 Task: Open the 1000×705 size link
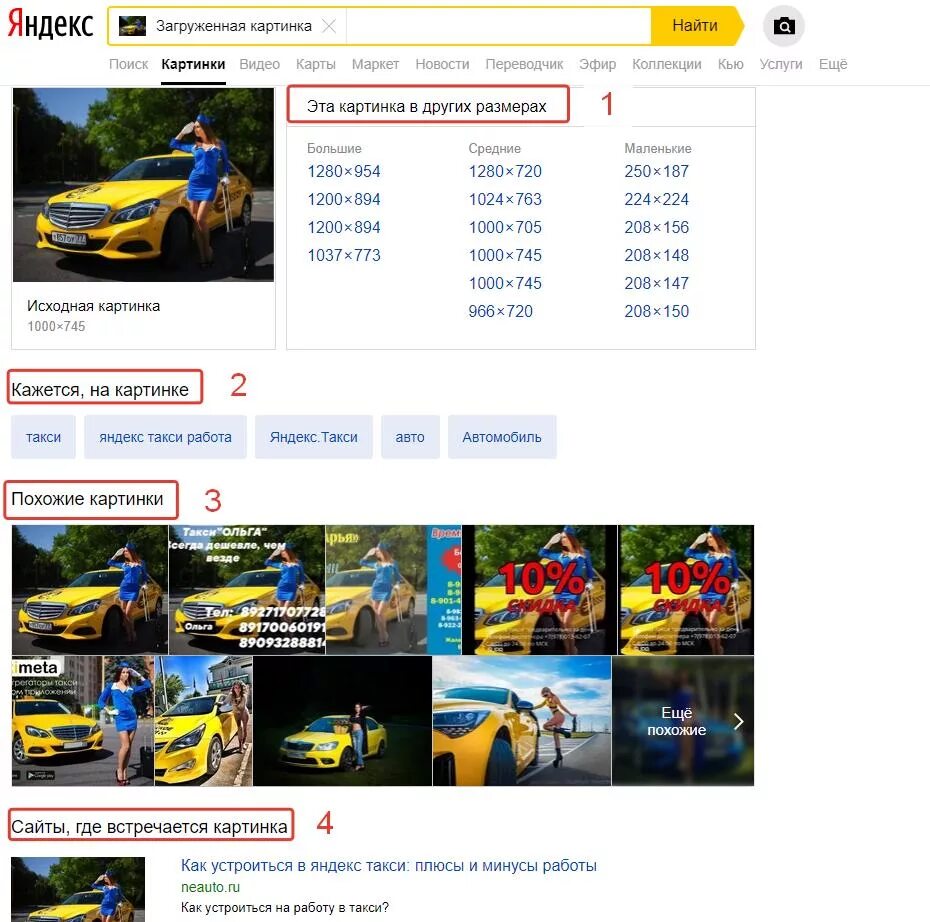505,227
